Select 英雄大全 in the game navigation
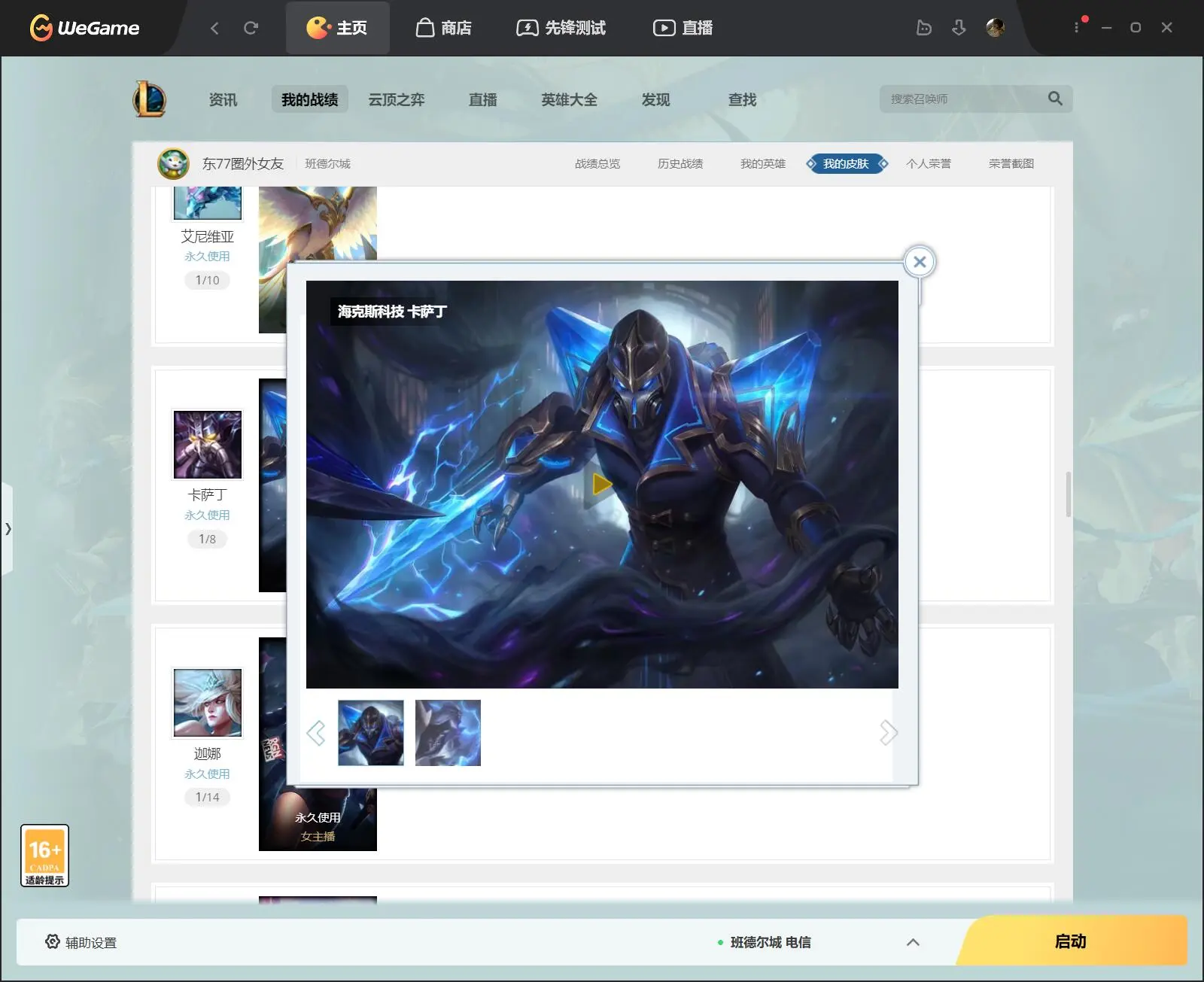The width and height of the screenshot is (1204, 982). (x=569, y=99)
